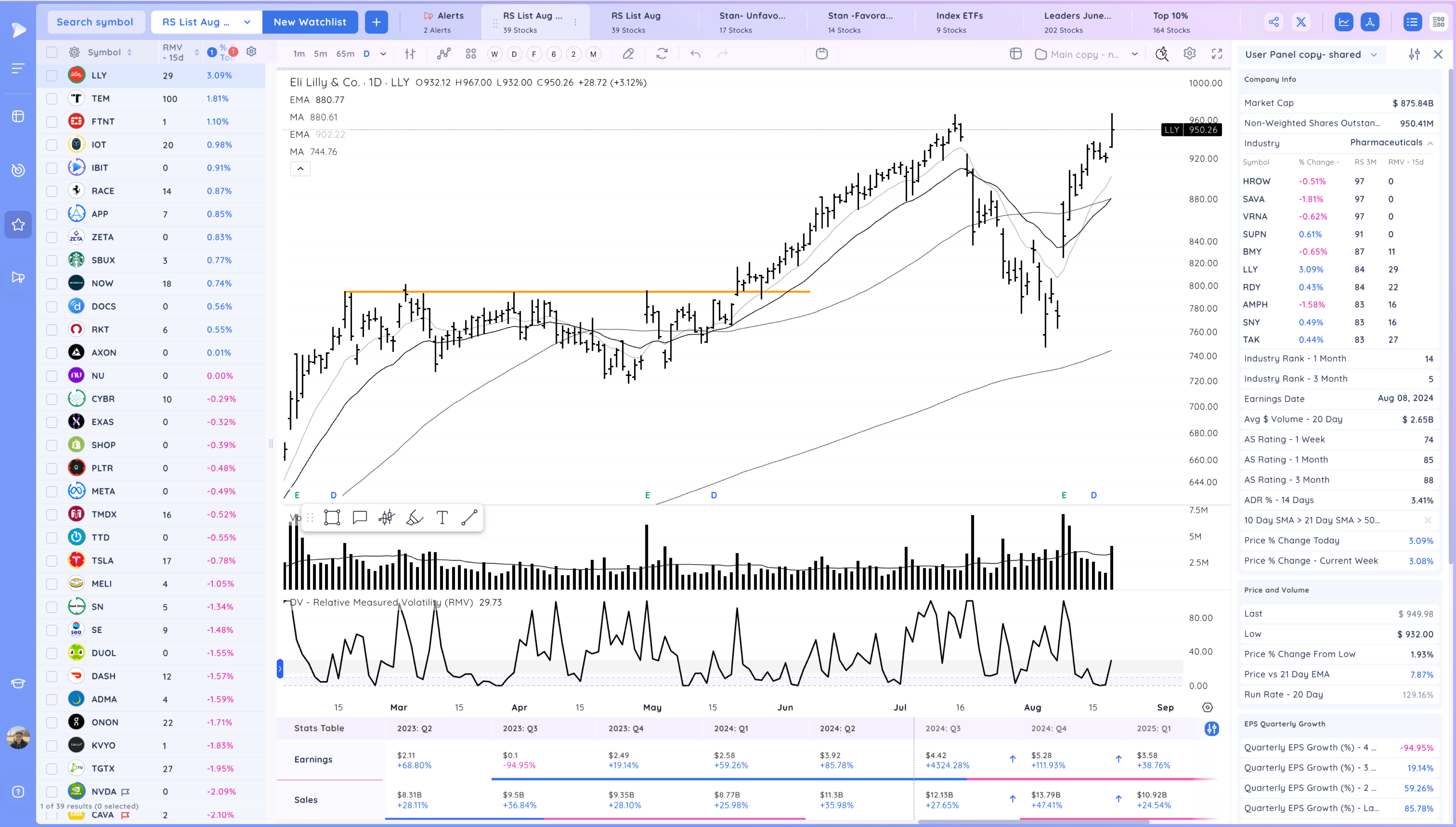
Task: Click the Search symbol field
Action: (x=95, y=22)
